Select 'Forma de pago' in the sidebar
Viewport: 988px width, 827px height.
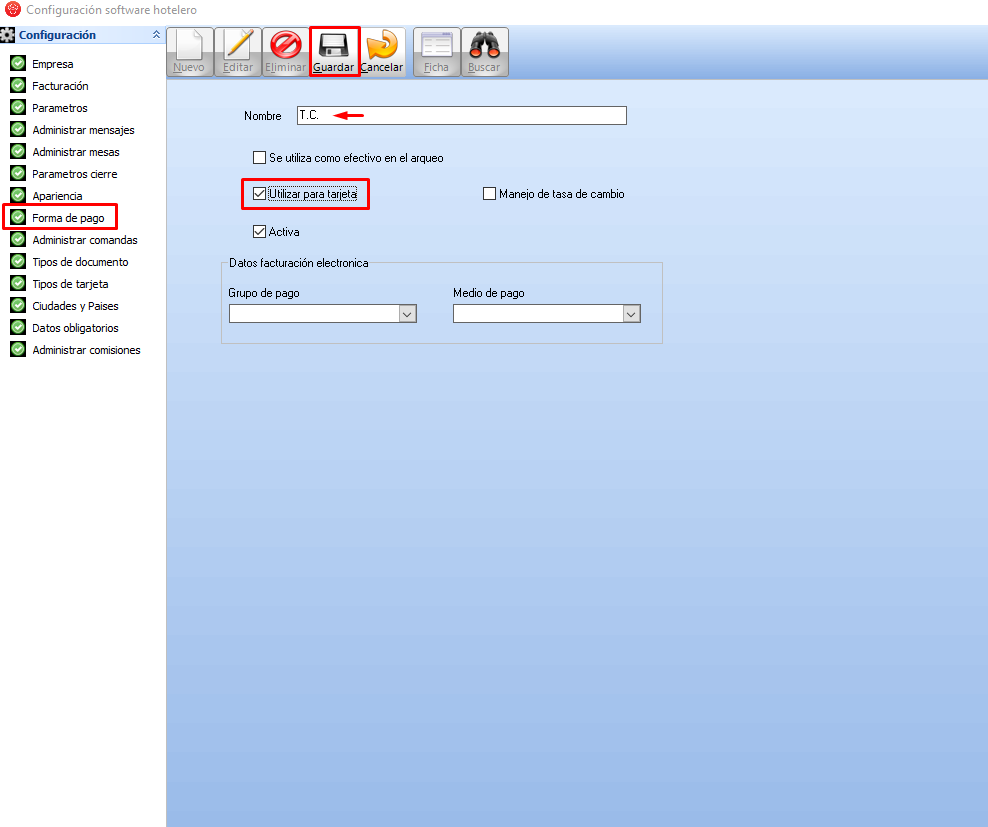click(x=68, y=218)
